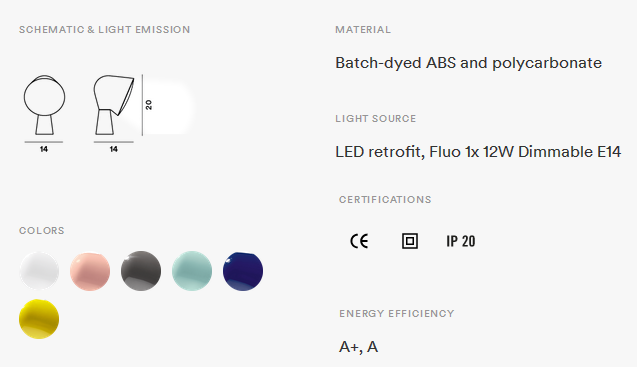Open the front view lamp schematic
Screen dimensions: 637x367
pyautogui.click(x=44, y=105)
